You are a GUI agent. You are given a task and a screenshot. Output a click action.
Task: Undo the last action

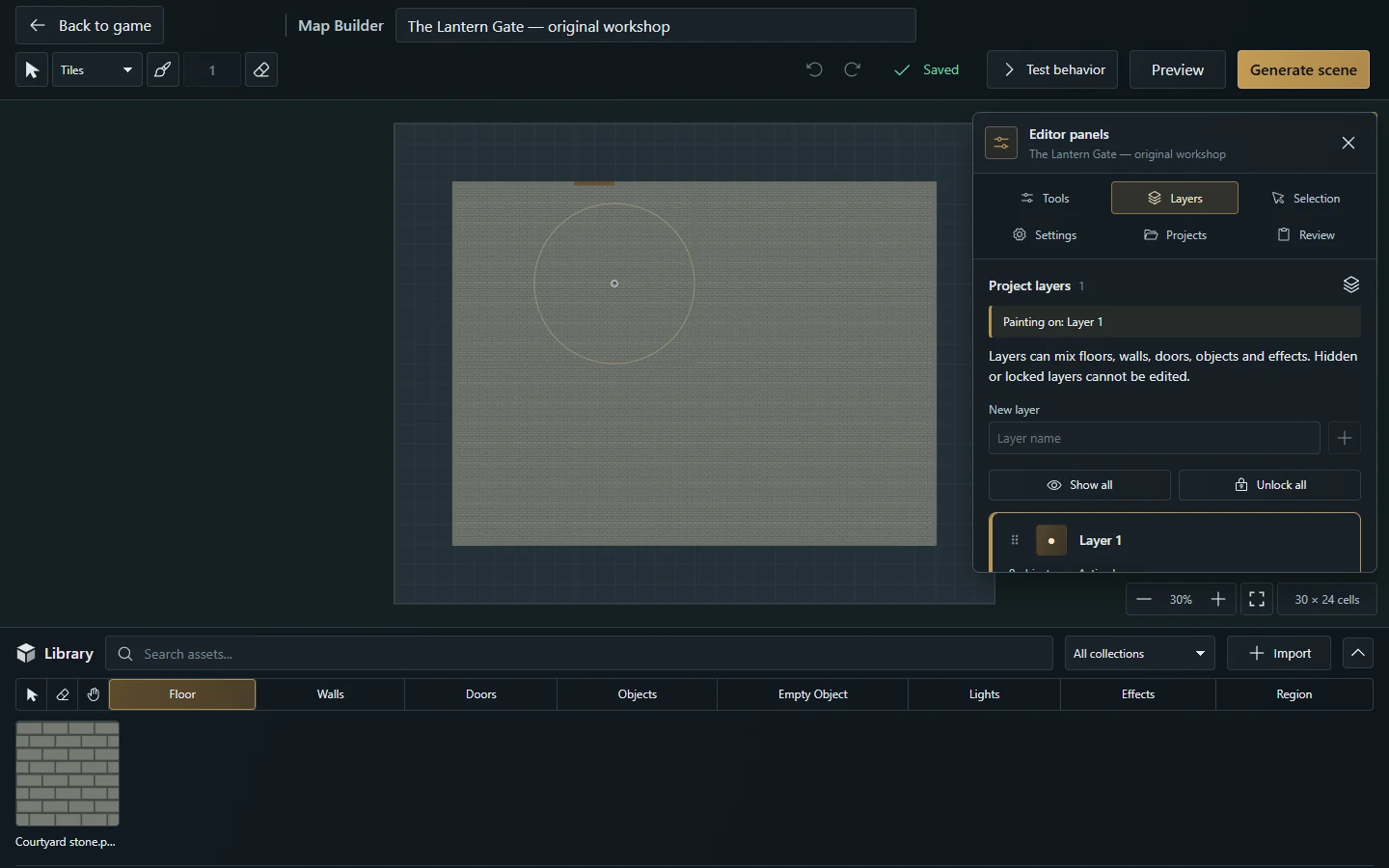click(x=814, y=69)
